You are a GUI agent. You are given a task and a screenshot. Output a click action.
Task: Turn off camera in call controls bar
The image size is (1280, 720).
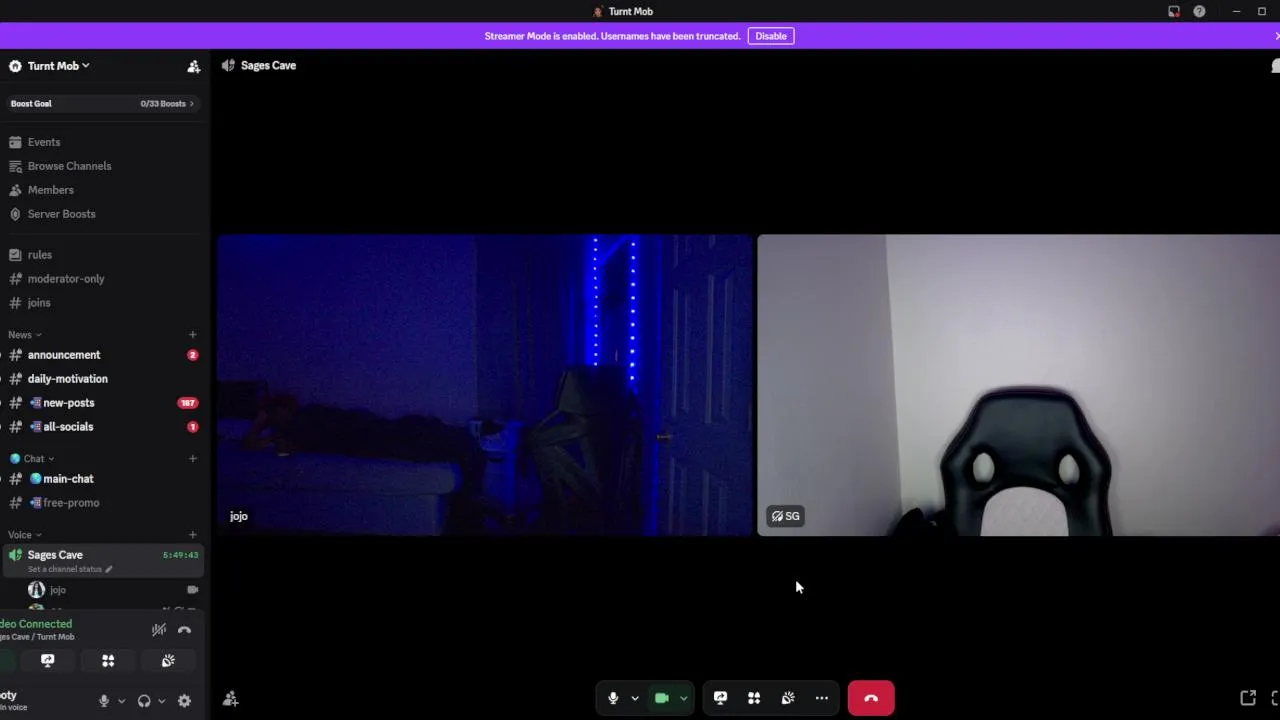coord(662,698)
